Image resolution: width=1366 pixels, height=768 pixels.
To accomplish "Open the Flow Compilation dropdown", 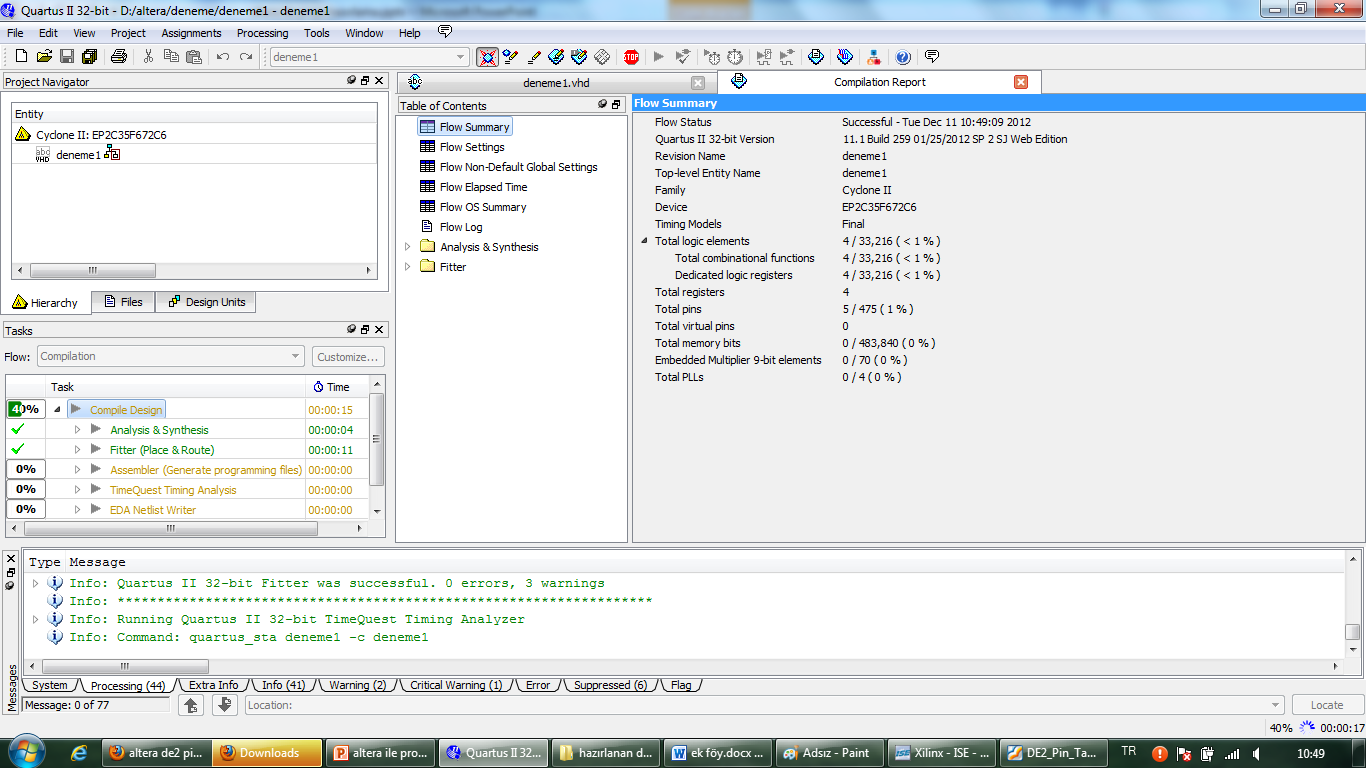I will pyautogui.click(x=170, y=356).
